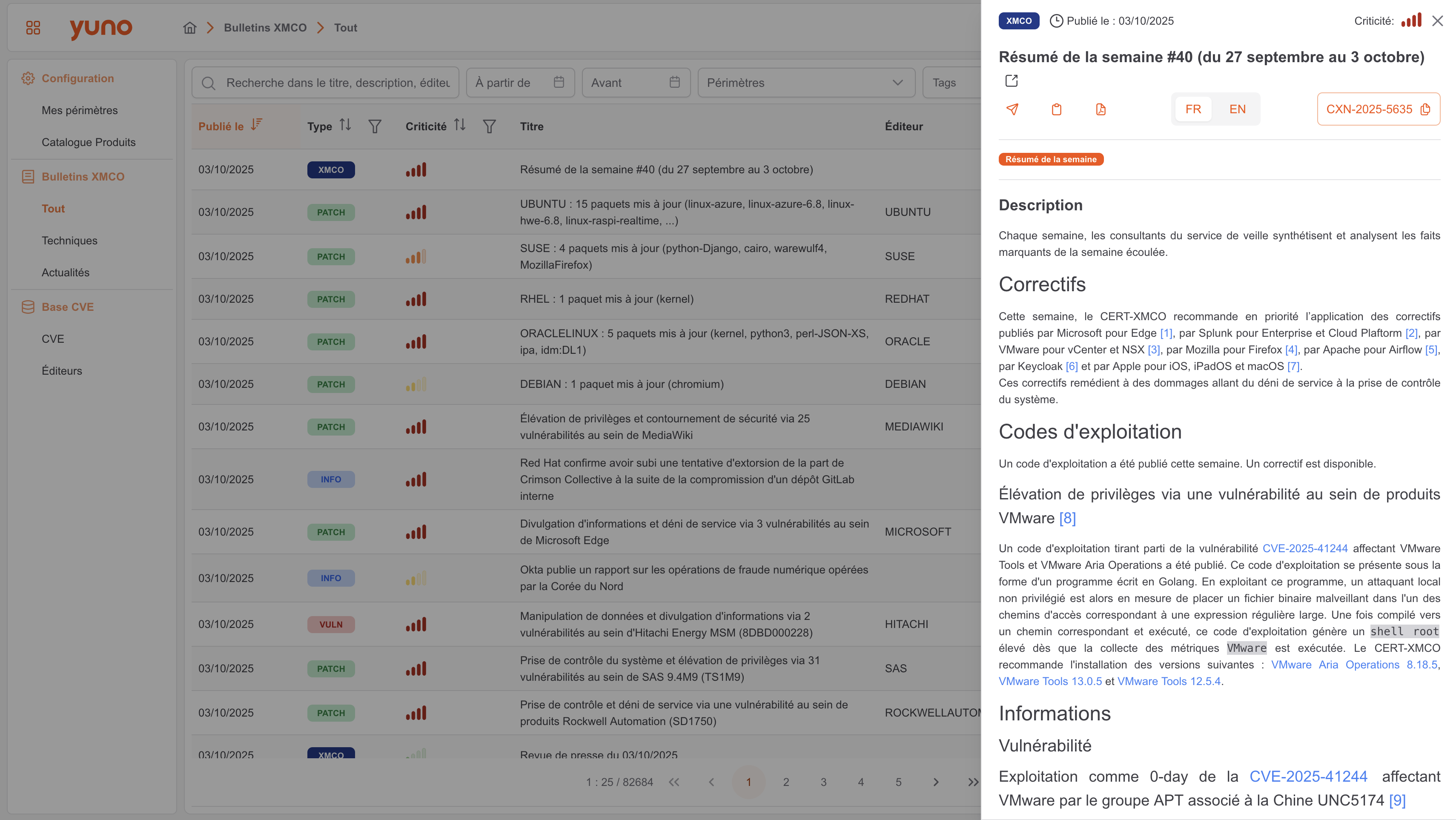Go to home via breadcrumb house icon
Image resolution: width=1456 pixels, height=820 pixels.
pyautogui.click(x=190, y=28)
